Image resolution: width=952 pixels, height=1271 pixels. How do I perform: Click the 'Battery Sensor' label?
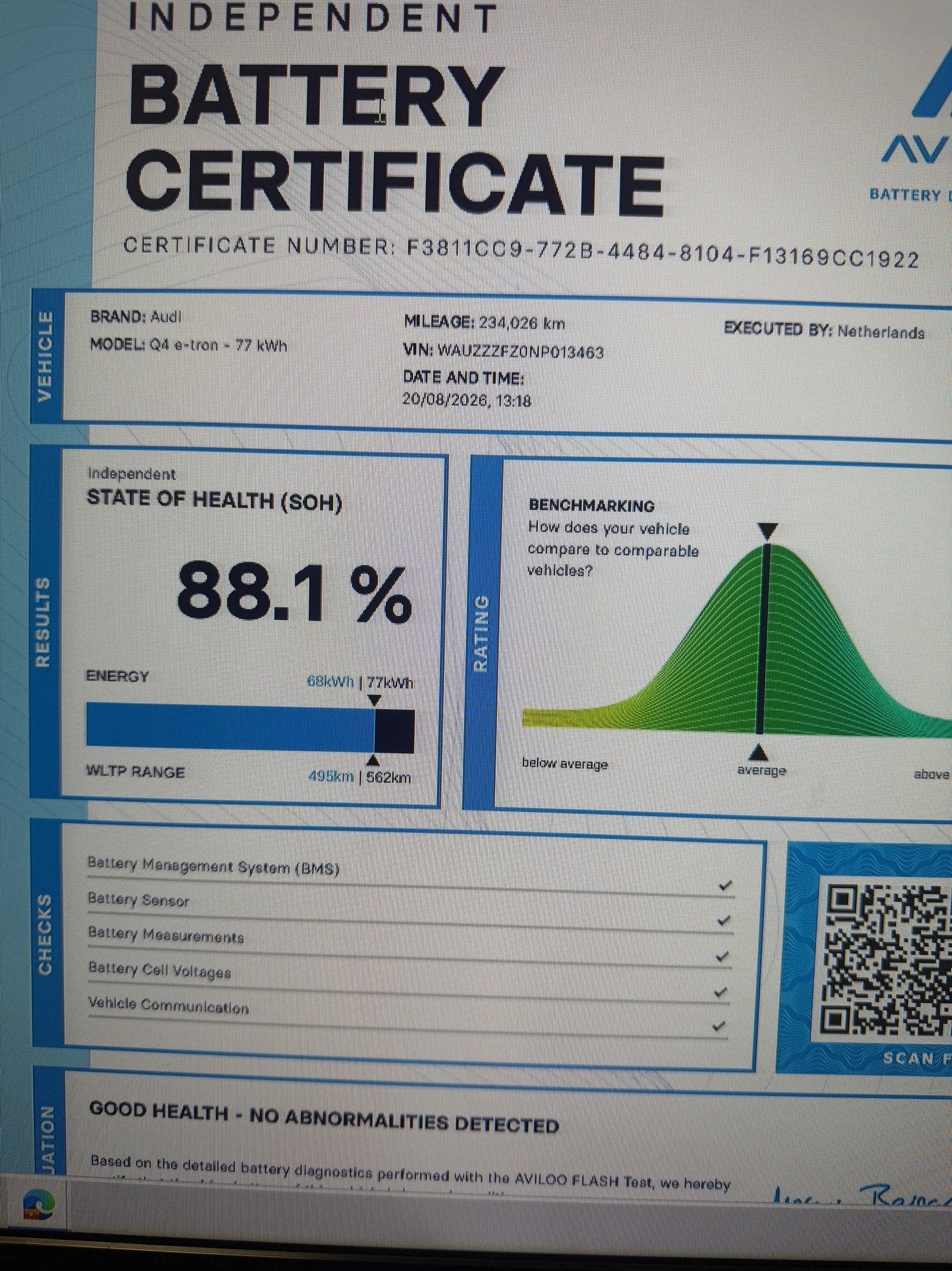[138, 899]
